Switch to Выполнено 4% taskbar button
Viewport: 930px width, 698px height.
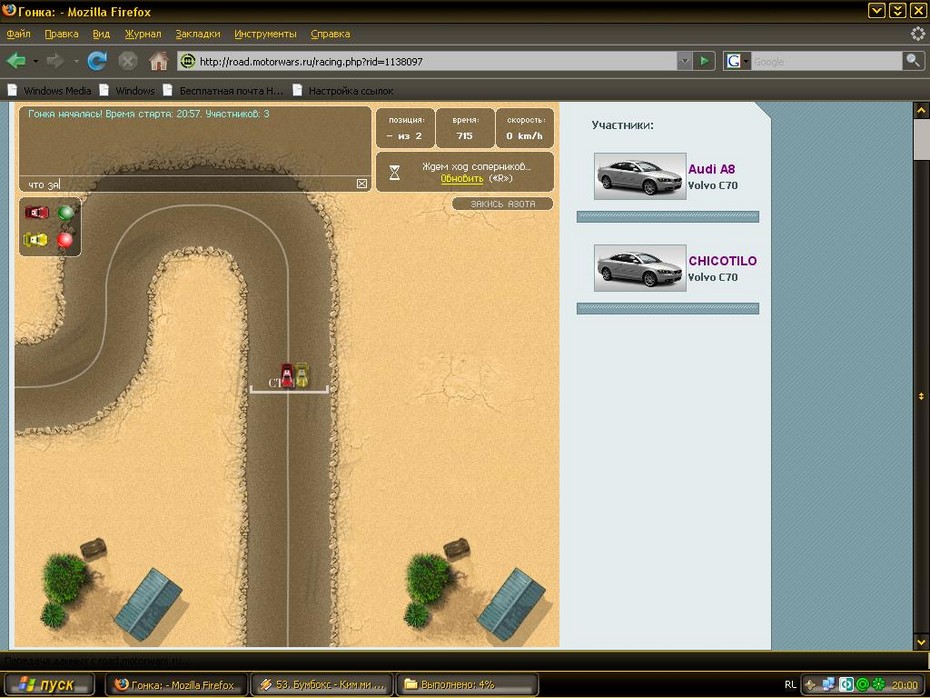coord(467,684)
